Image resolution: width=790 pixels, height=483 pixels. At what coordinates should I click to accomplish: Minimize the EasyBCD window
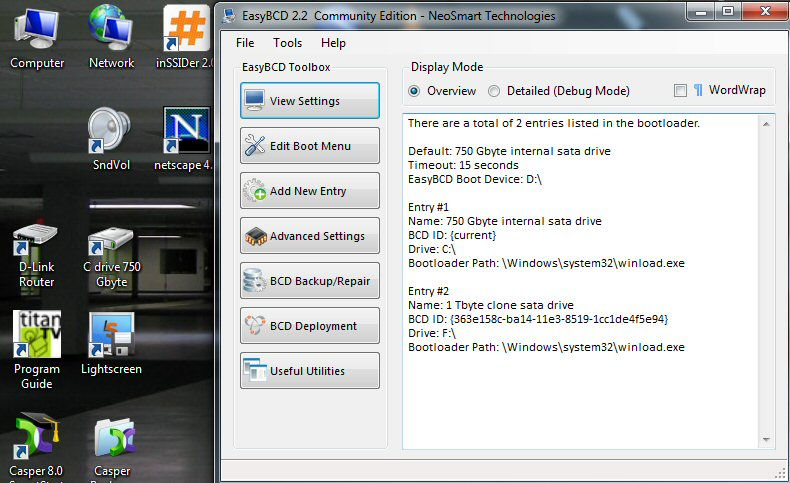(701, 12)
